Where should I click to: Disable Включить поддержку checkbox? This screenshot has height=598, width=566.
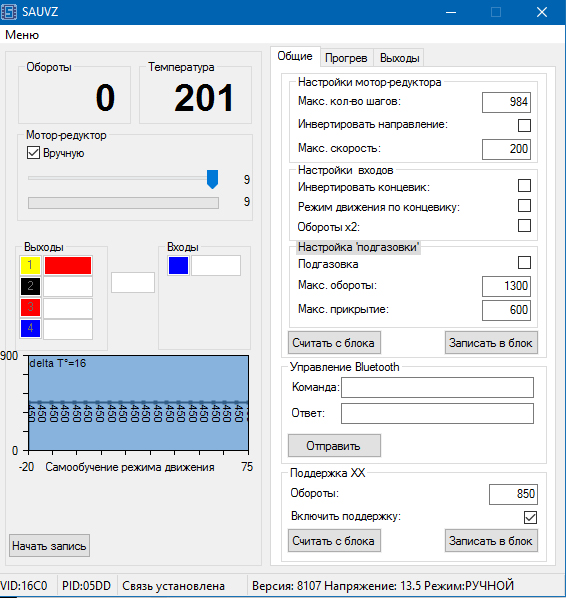pos(531,517)
